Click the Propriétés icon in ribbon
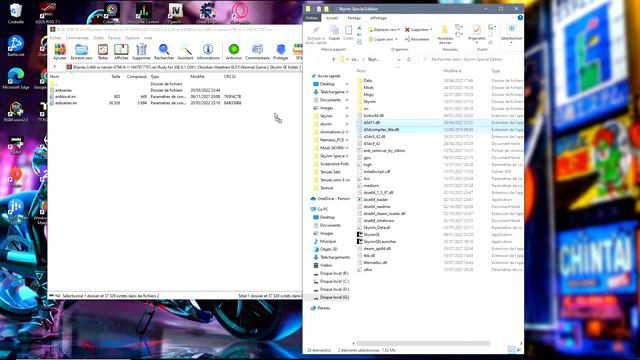The width and height of the screenshot is (640, 360). pos(476,33)
